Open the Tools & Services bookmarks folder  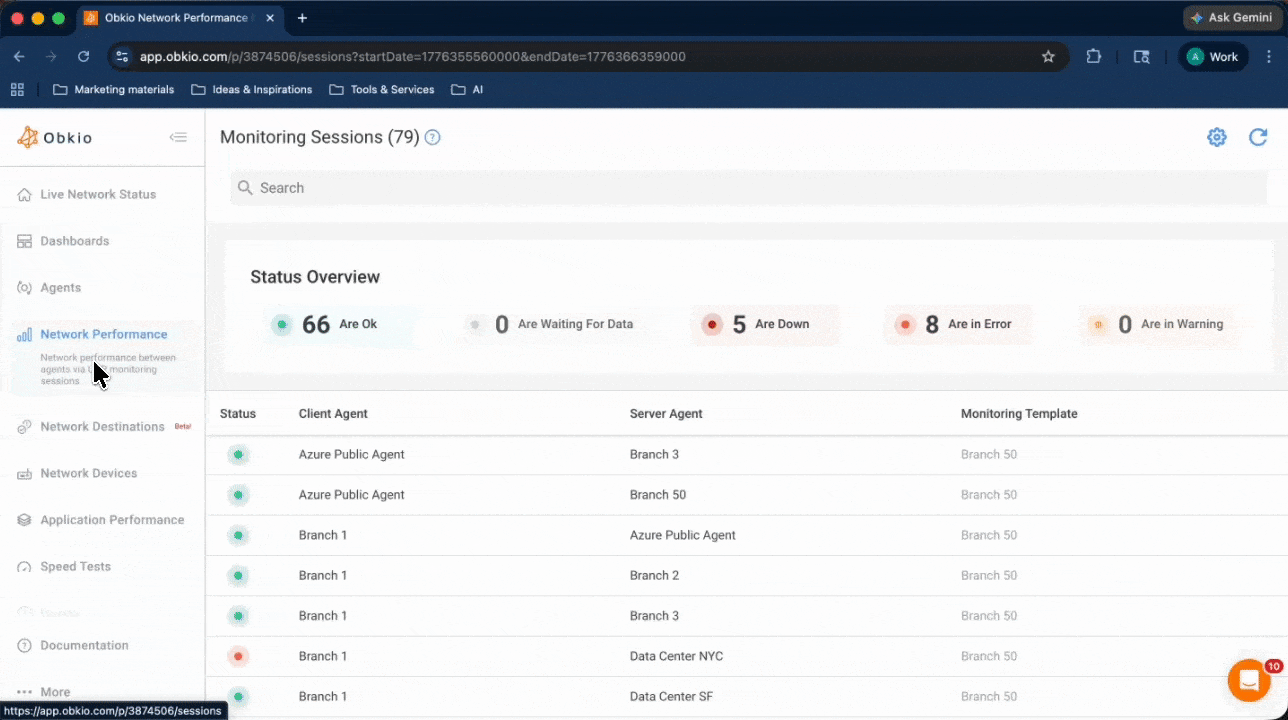point(381,89)
